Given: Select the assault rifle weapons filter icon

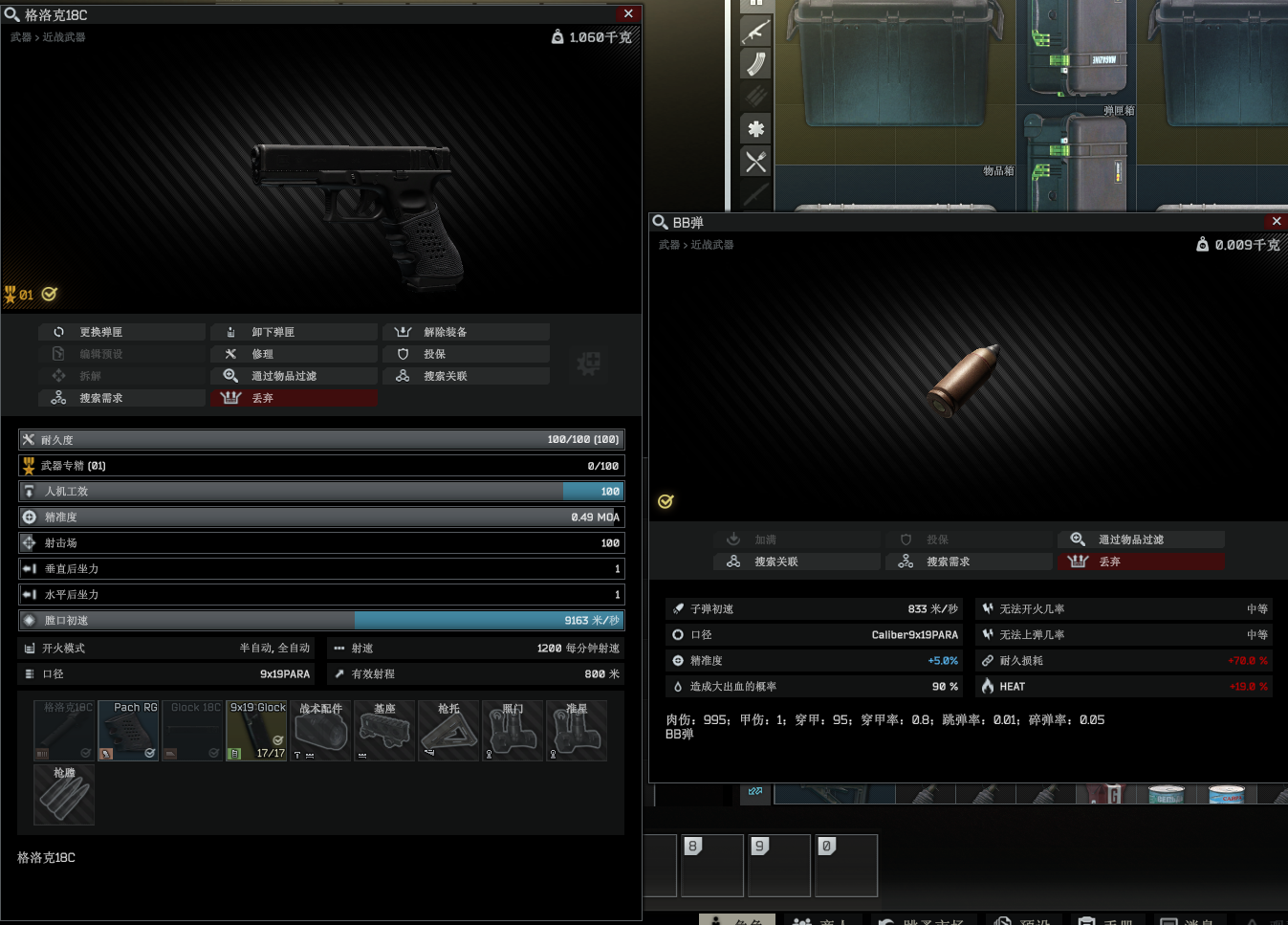Looking at the screenshot, I should point(756,32).
